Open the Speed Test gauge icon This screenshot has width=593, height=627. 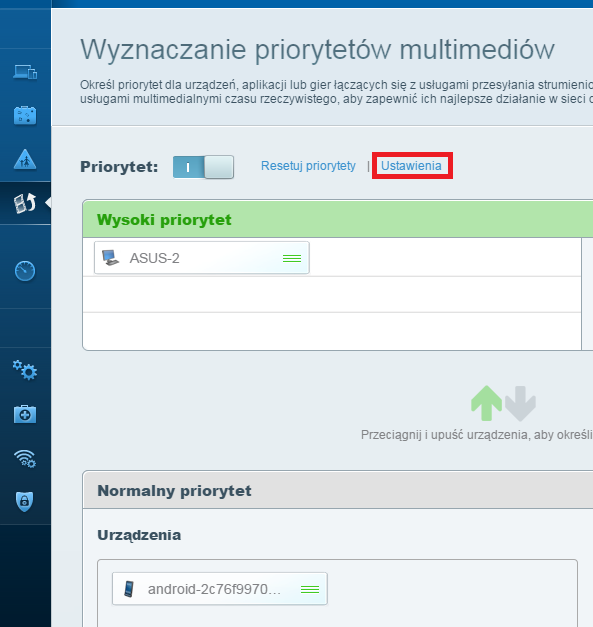pos(25,271)
